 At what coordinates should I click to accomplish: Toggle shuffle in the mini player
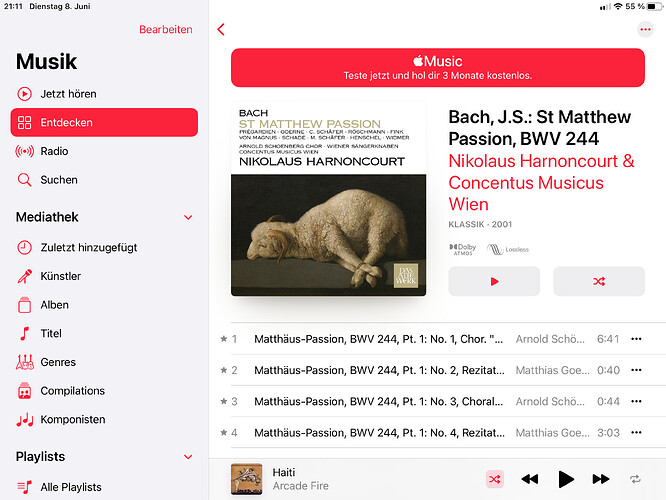[x=494, y=479]
